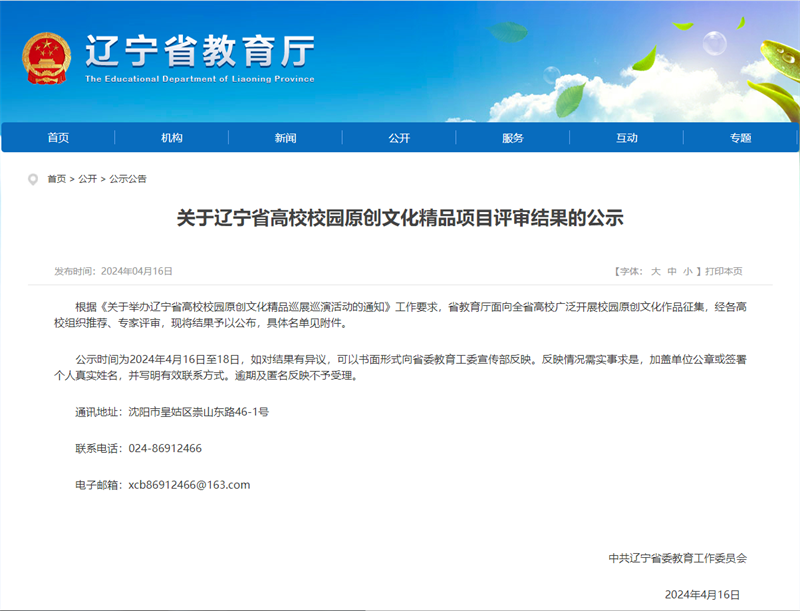Click the location pin breadcrumb icon
This screenshot has width=800, height=611.
click(33, 180)
